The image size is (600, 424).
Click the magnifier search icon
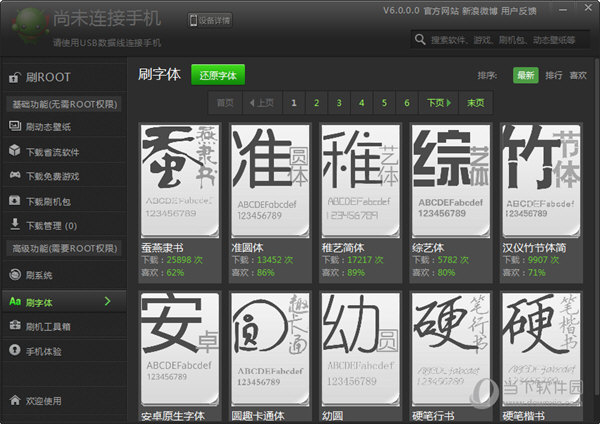point(420,39)
